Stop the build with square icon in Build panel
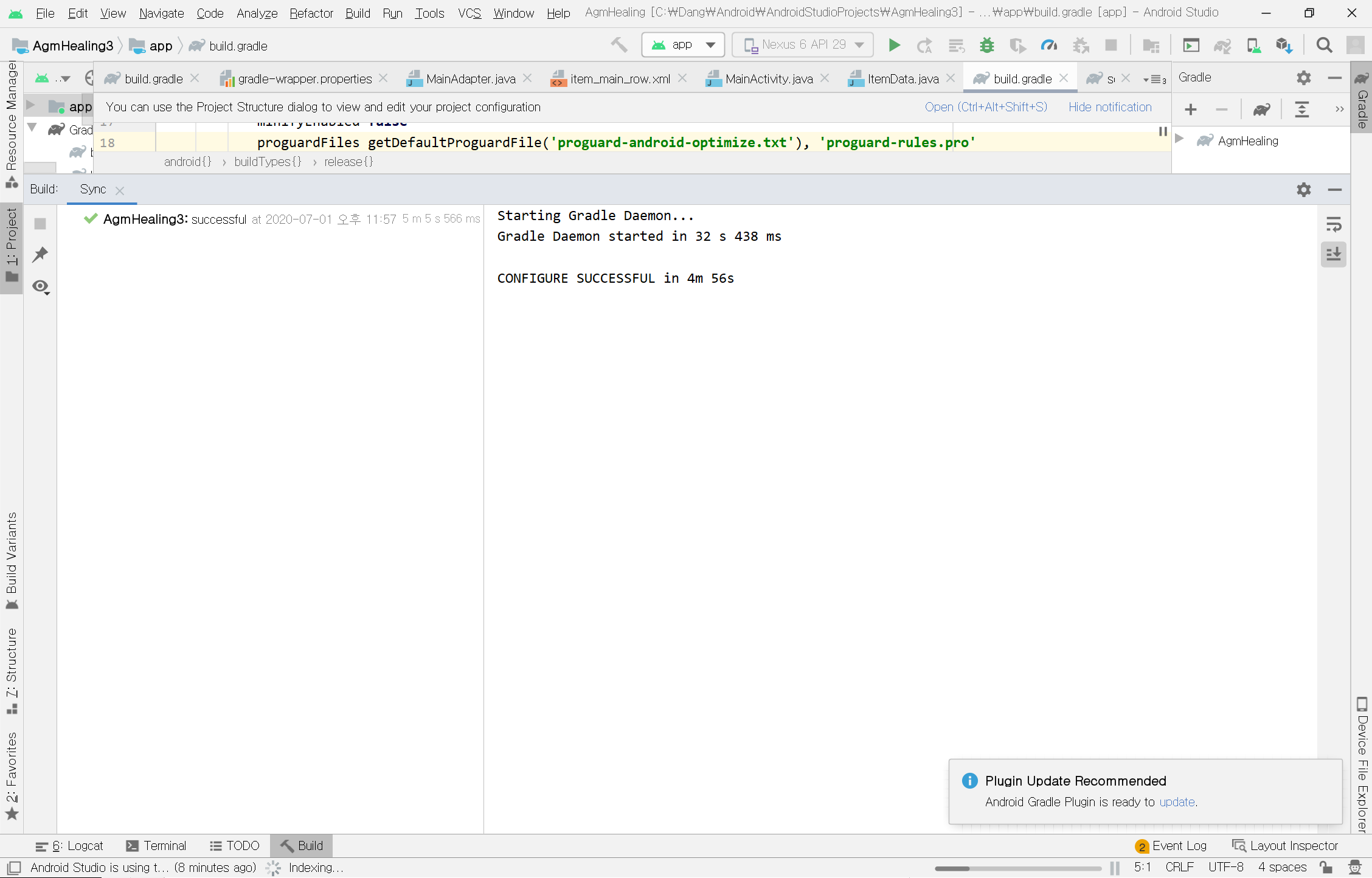The image size is (1372, 878). [40, 224]
